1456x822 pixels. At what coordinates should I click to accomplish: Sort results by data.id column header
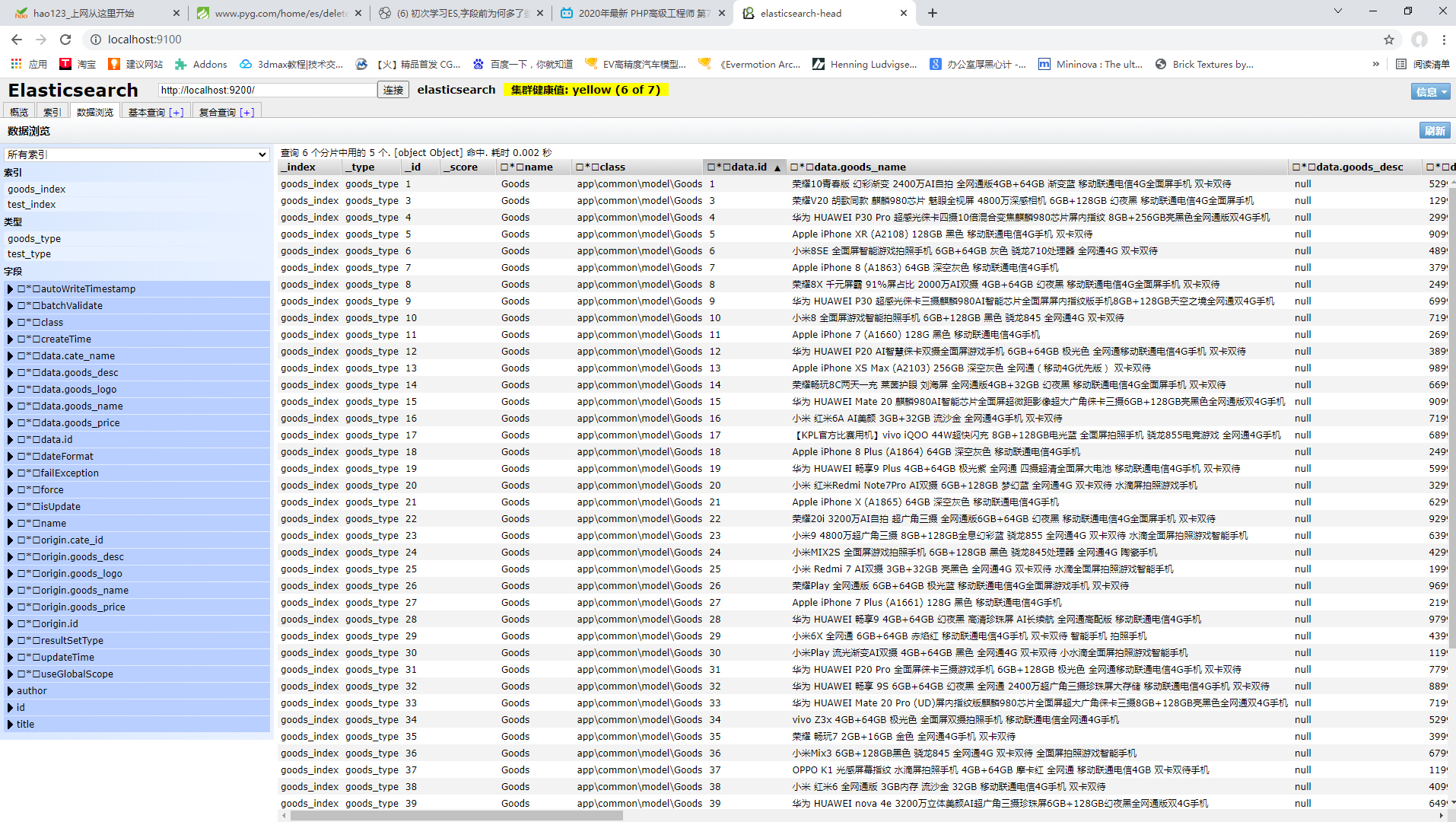click(x=744, y=167)
